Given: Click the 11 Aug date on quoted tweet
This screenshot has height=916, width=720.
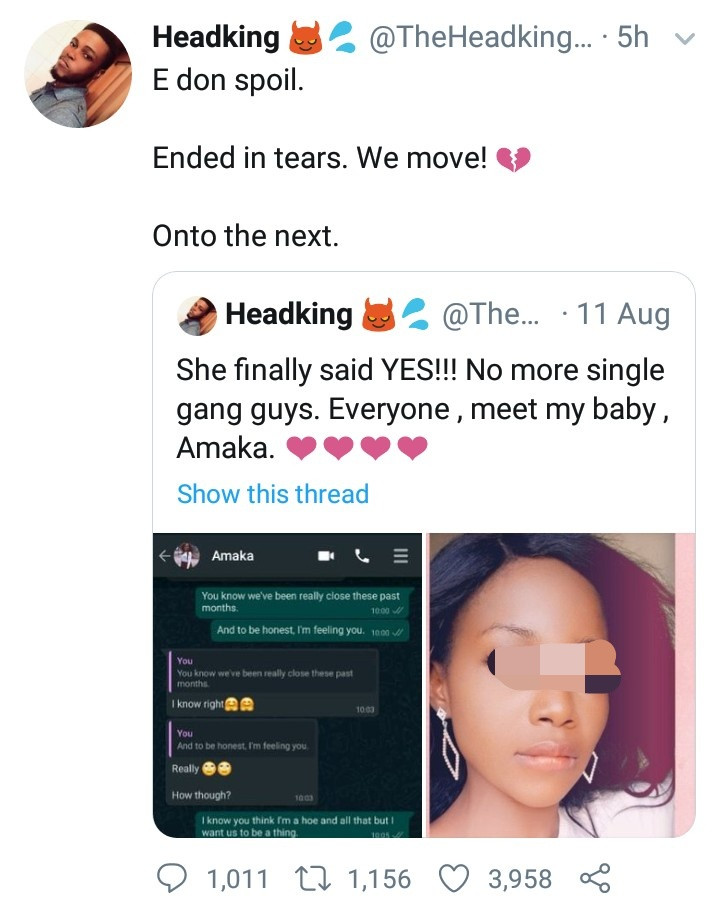Looking at the screenshot, I should [x=623, y=315].
